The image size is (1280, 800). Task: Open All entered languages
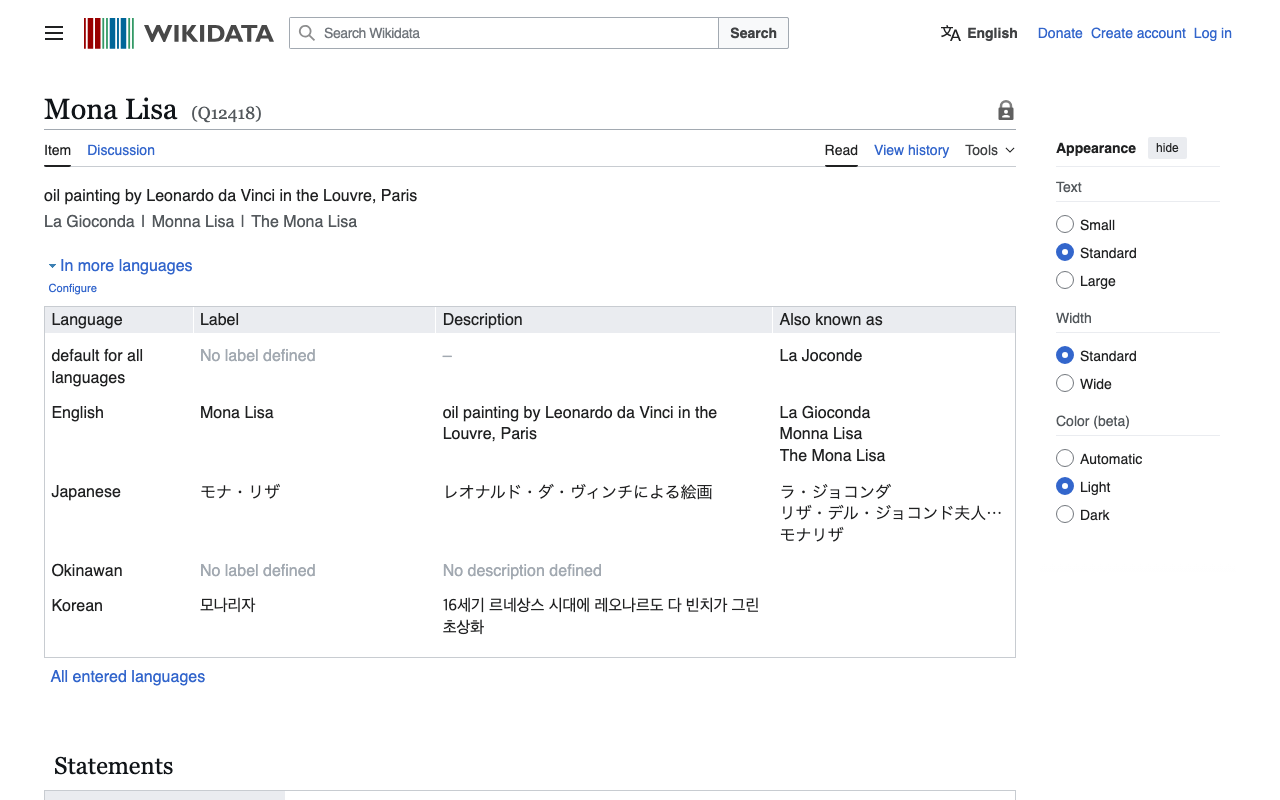(127, 676)
